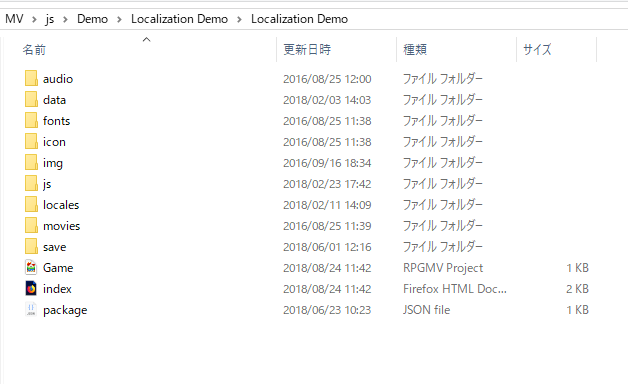This screenshot has height=384, width=628.
Task: Click the last Localization Demo breadcrumb
Action: (x=300, y=19)
